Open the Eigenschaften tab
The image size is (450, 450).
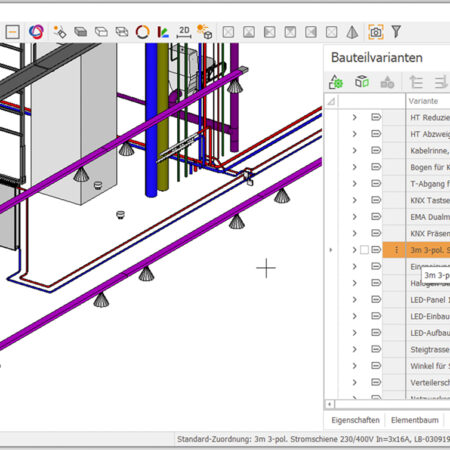tap(355, 420)
